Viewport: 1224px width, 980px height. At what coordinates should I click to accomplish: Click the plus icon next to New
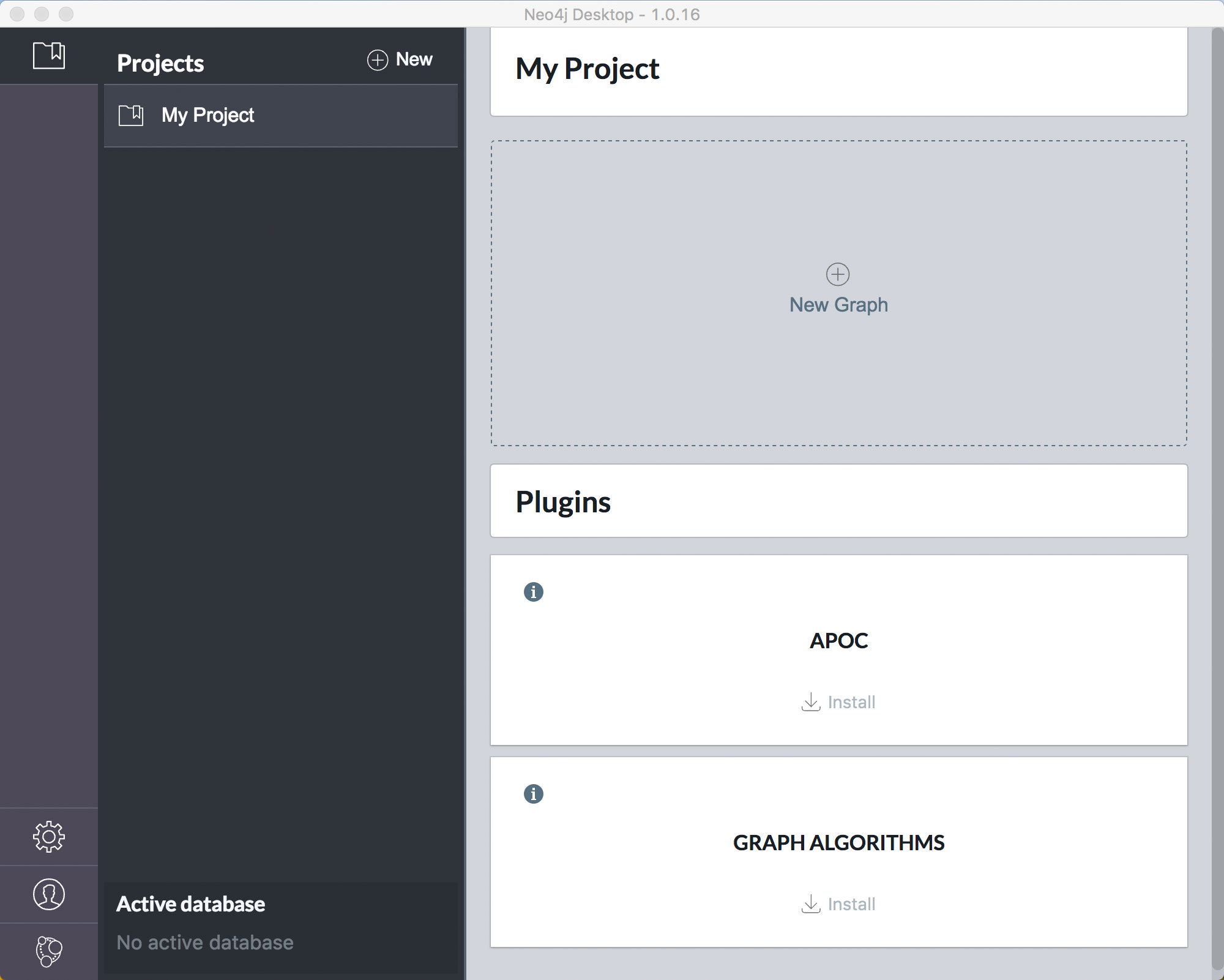pyautogui.click(x=378, y=60)
